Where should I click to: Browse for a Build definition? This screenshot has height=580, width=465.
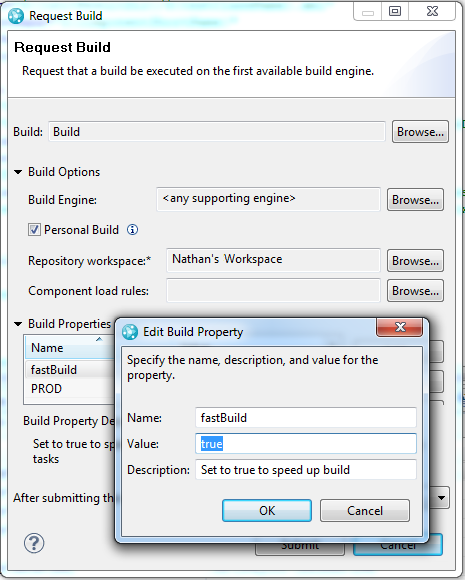tap(420, 132)
